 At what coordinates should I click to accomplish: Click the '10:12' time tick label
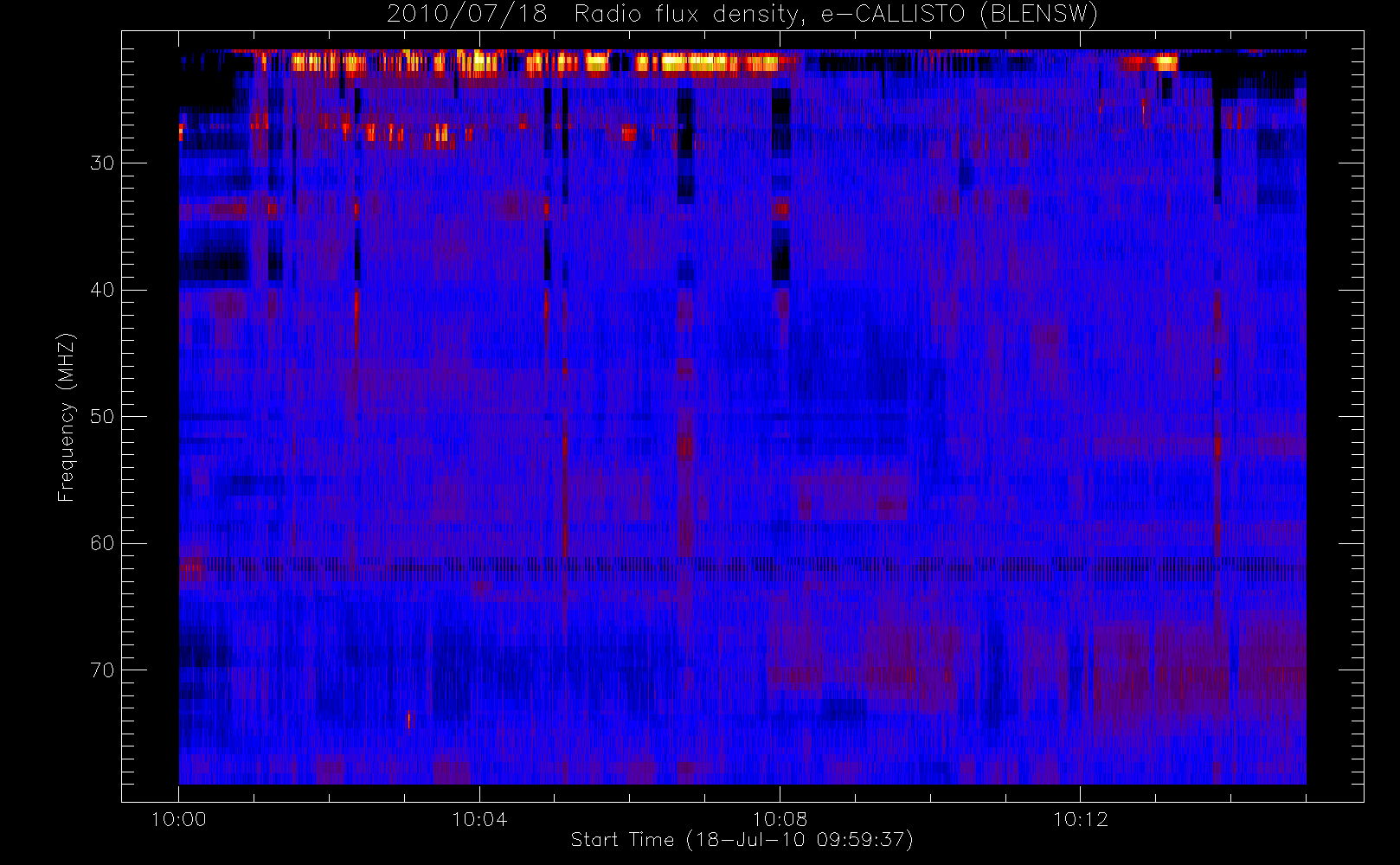click(1080, 819)
